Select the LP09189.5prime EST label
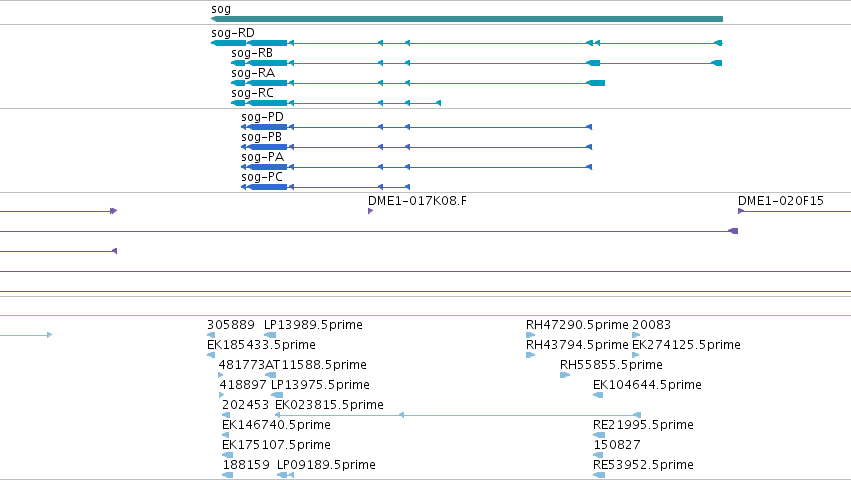 point(326,465)
